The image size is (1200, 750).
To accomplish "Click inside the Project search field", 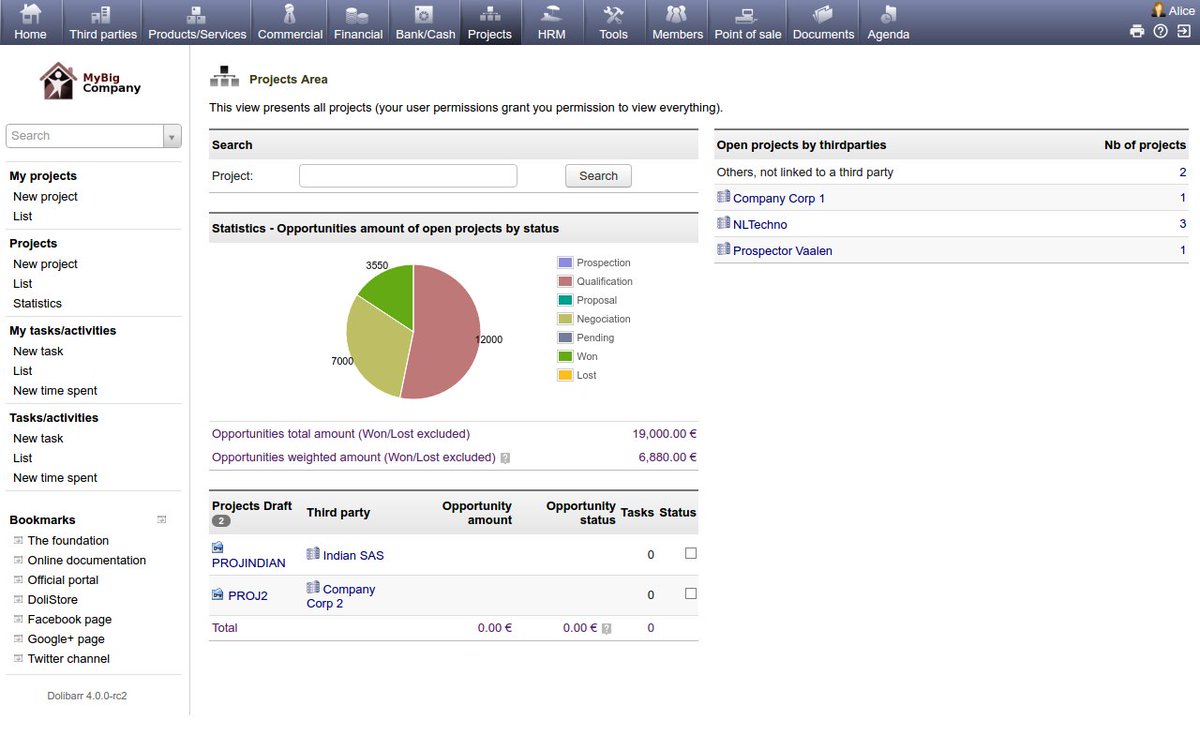I will pos(407,175).
